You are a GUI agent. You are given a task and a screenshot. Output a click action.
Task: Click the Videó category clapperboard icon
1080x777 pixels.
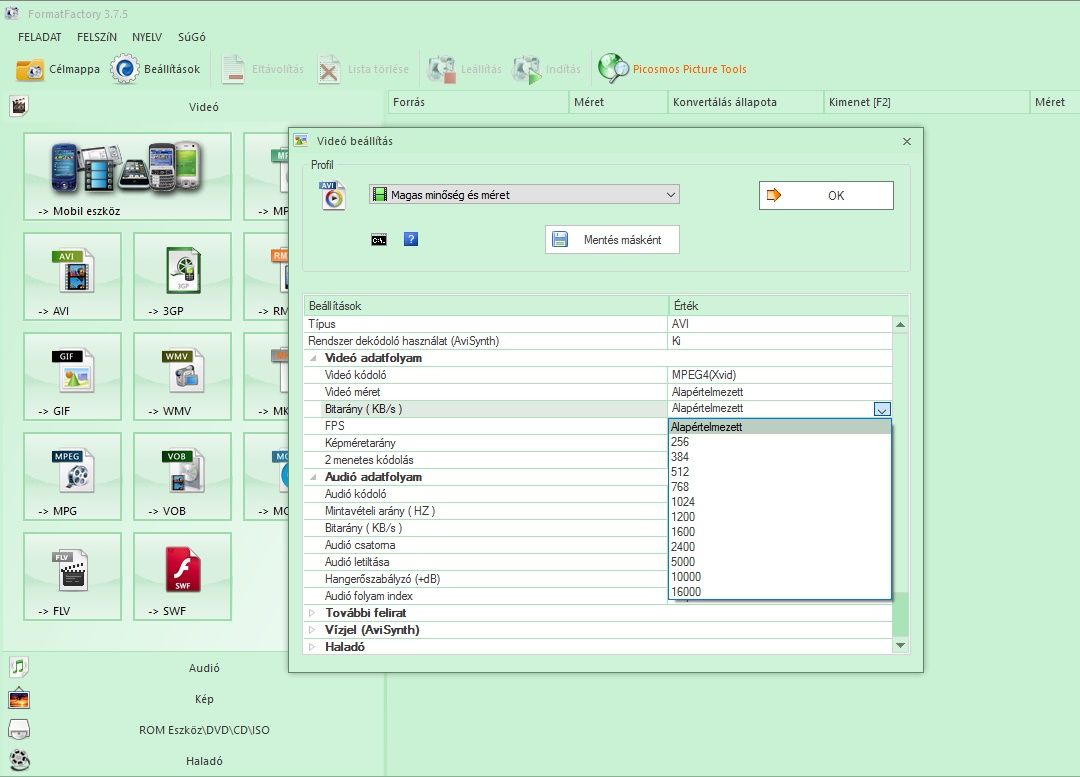pyautogui.click(x=19, y=106)
